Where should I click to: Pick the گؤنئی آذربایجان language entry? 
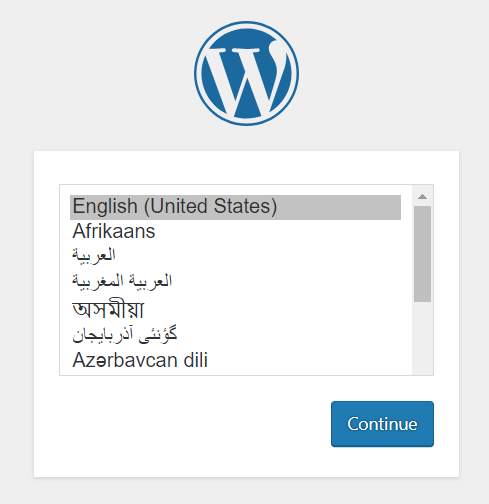coord(235,335)
